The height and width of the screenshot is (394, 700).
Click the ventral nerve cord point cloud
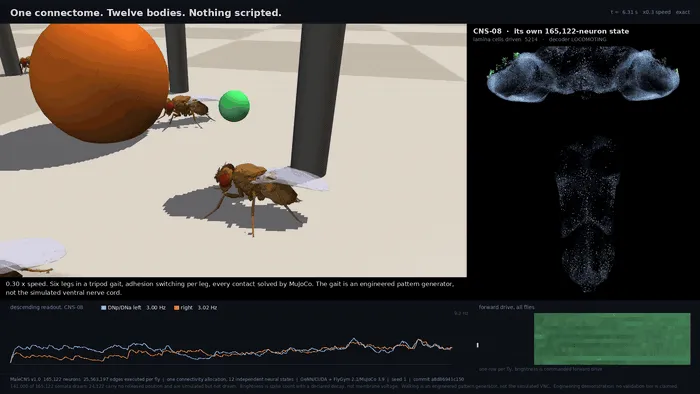pos(587,214)
